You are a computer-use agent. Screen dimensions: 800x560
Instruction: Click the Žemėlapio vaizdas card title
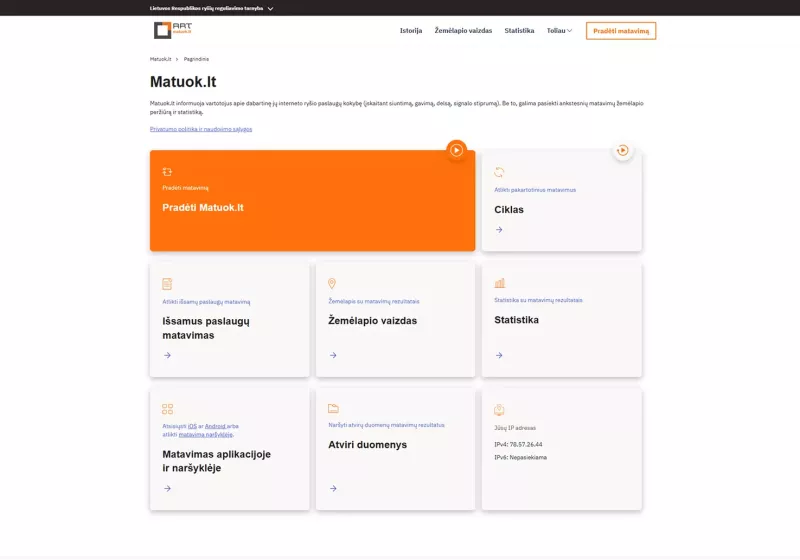372,321
